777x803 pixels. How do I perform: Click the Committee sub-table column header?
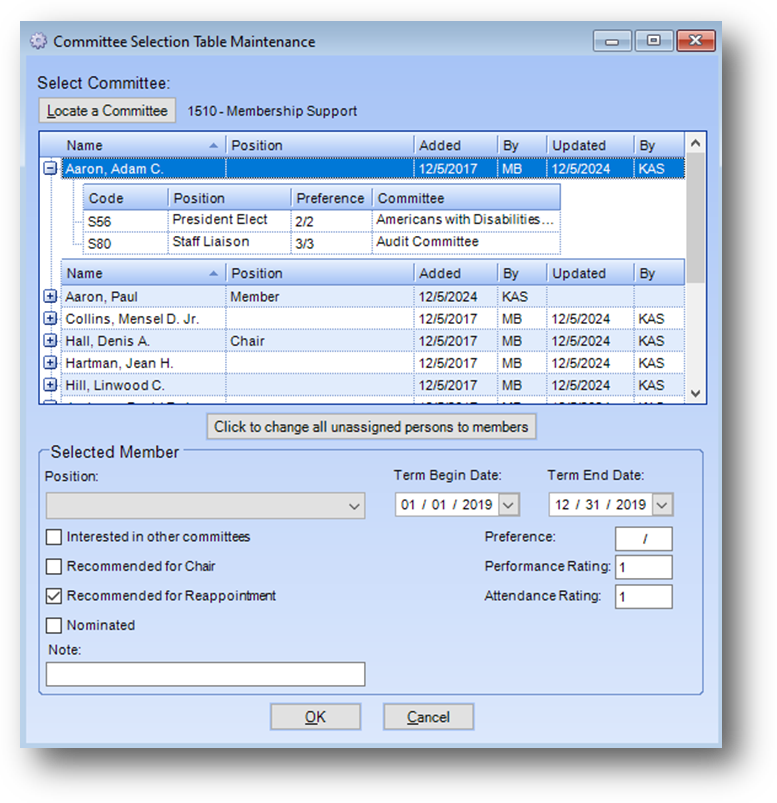coord(466,198)
